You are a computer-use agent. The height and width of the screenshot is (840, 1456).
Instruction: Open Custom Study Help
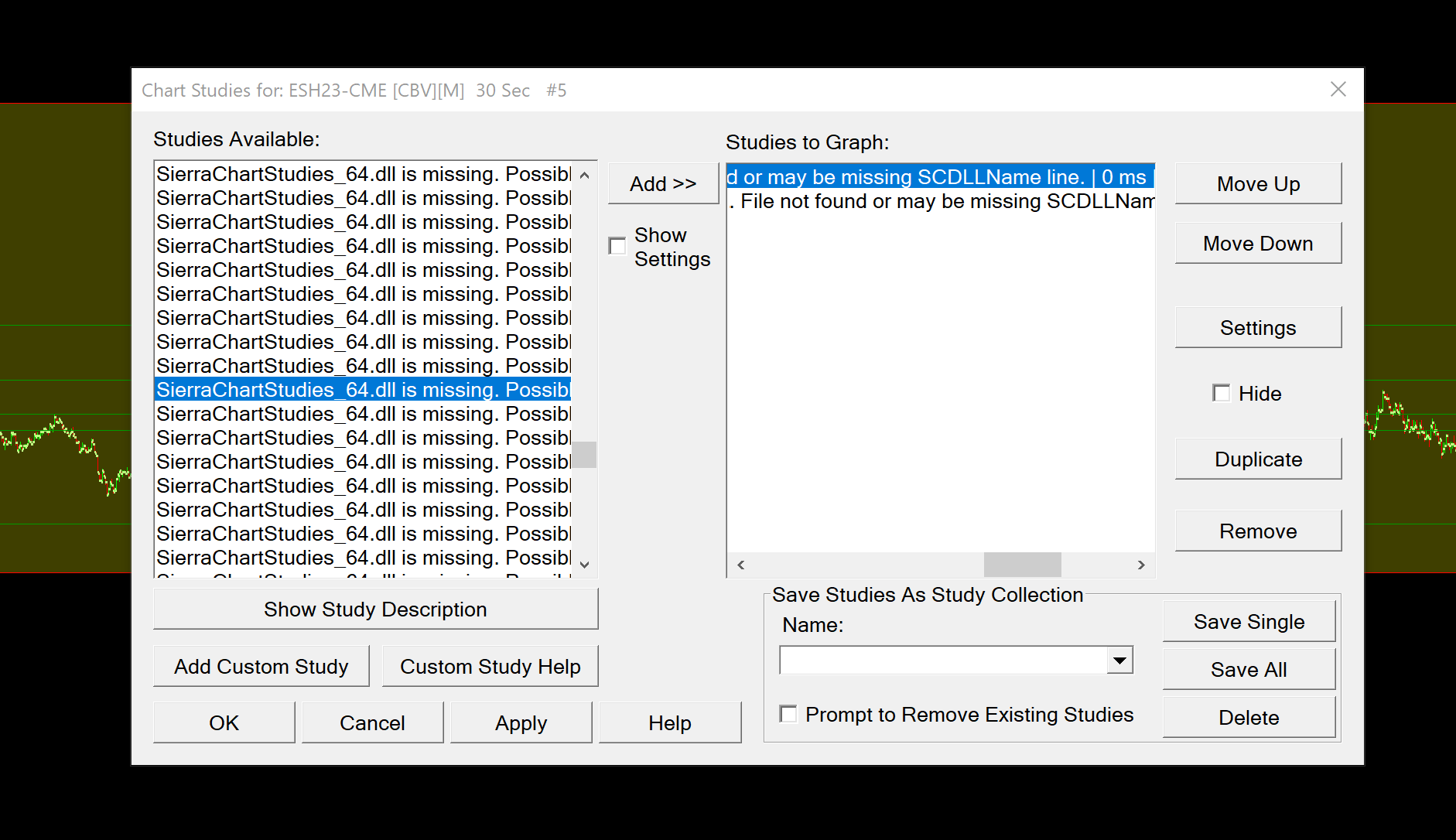tap(490, 666)
